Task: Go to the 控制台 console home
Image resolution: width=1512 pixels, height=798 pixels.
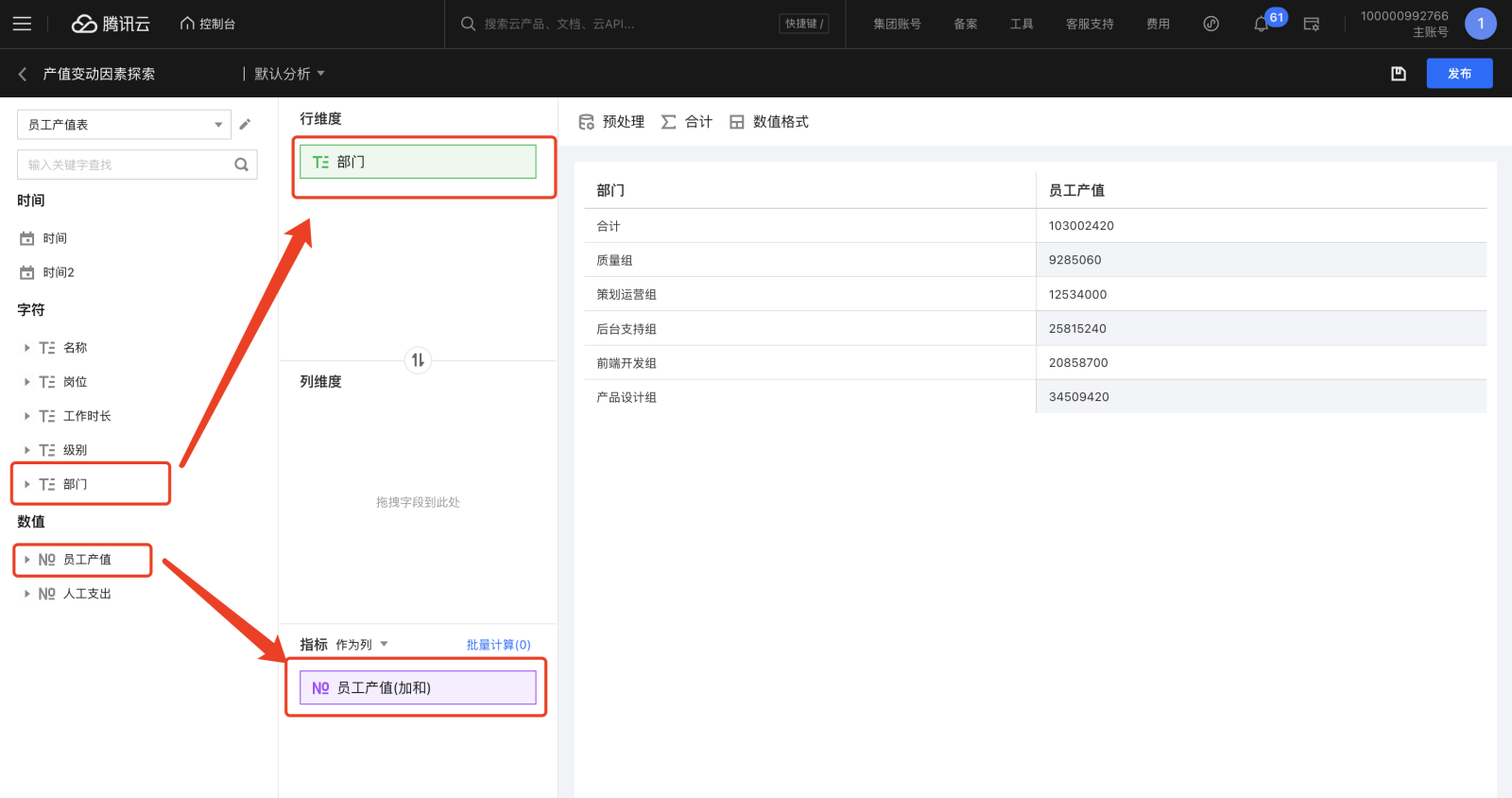Action: 208,24
